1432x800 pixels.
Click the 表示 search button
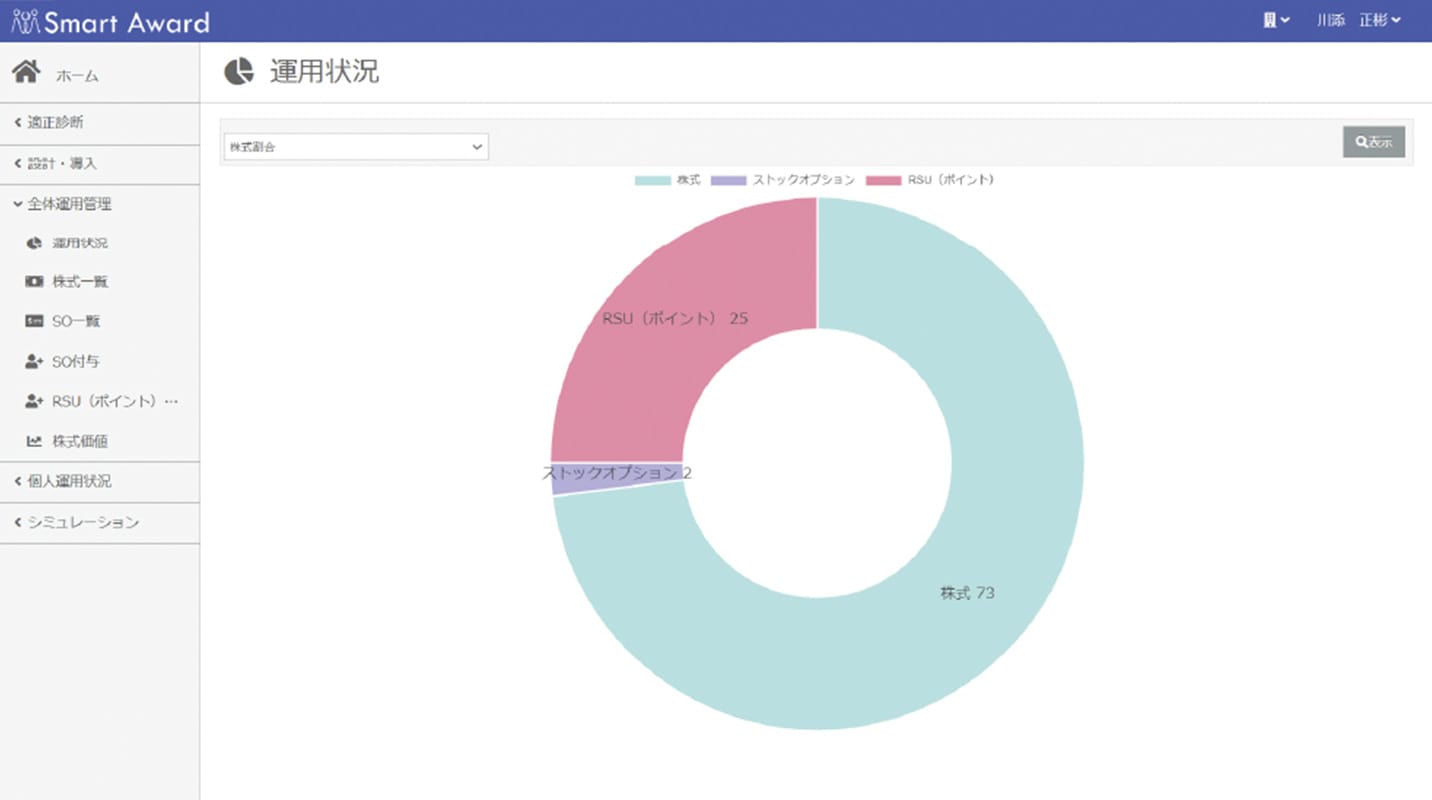[1374, 142]
